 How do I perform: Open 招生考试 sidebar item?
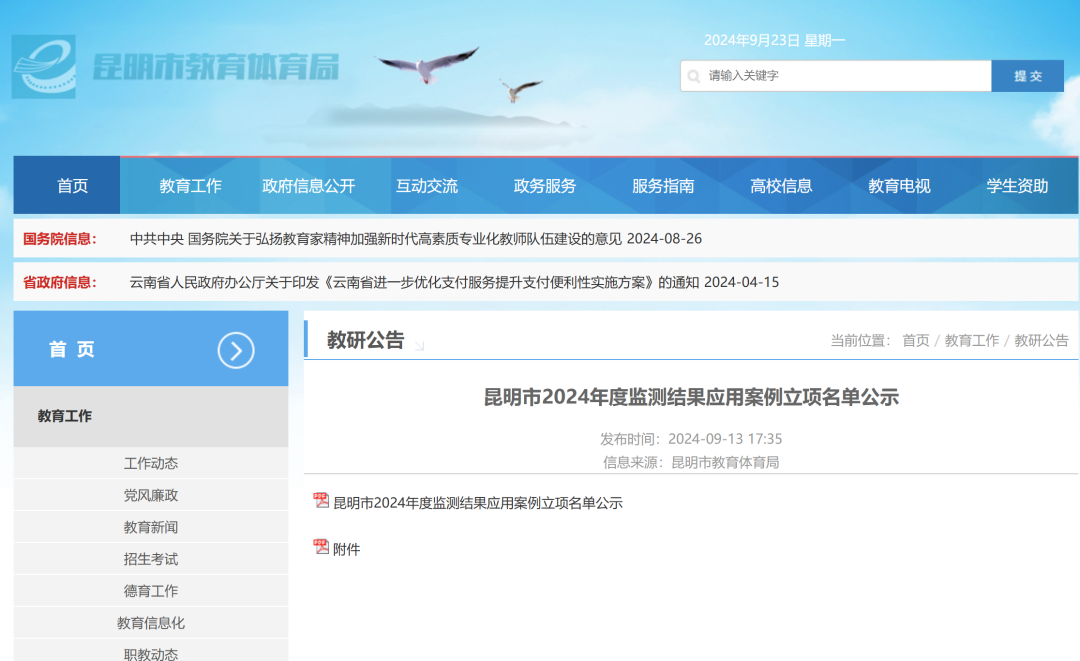pos(151,559)
